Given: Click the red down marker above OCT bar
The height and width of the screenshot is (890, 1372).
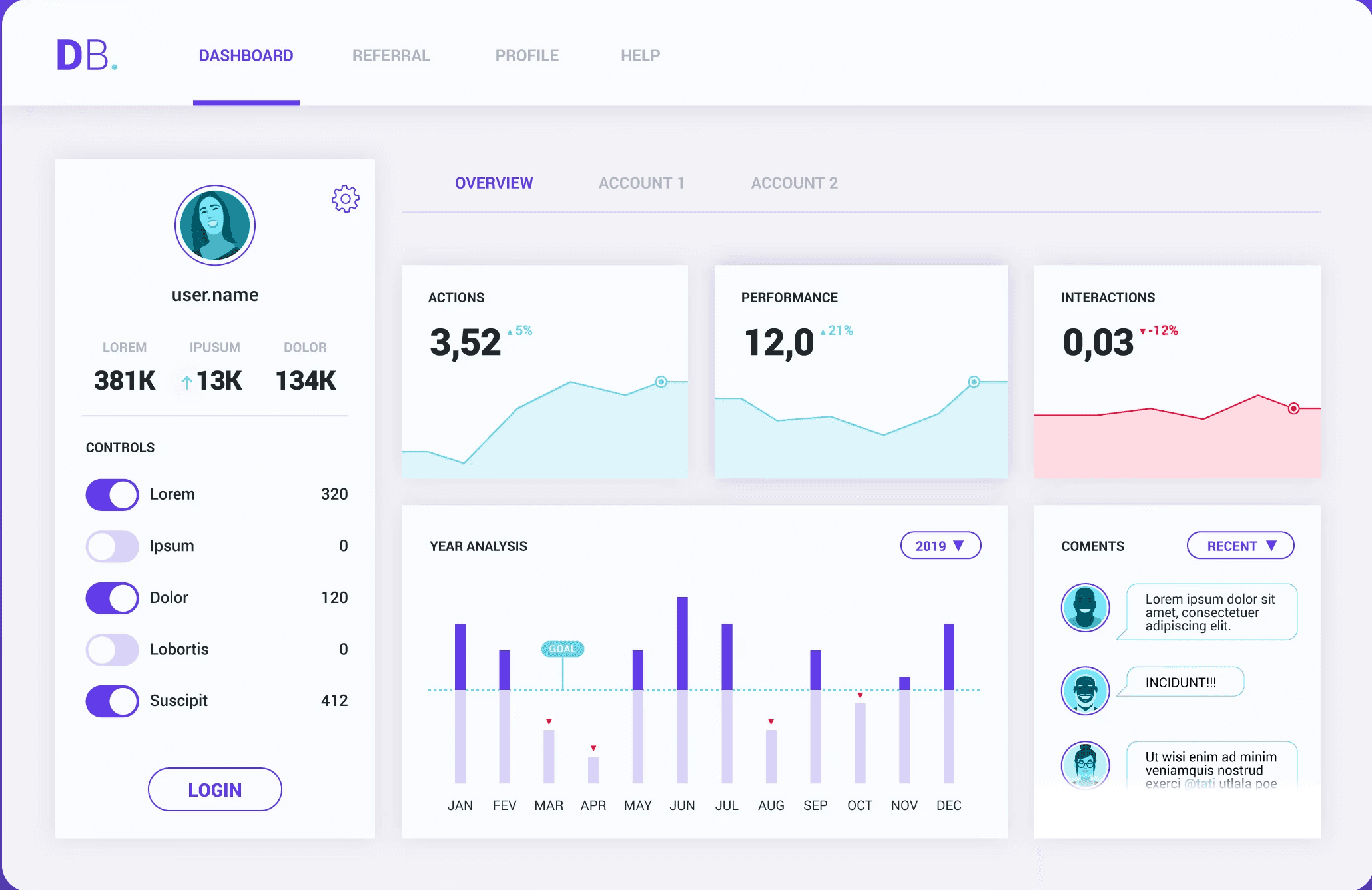Looking at the screenshot, I should coord(860,695).
